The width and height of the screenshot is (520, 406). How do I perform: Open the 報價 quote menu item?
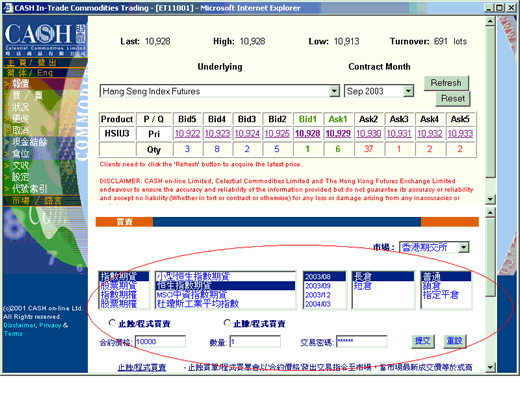(21, 83)
